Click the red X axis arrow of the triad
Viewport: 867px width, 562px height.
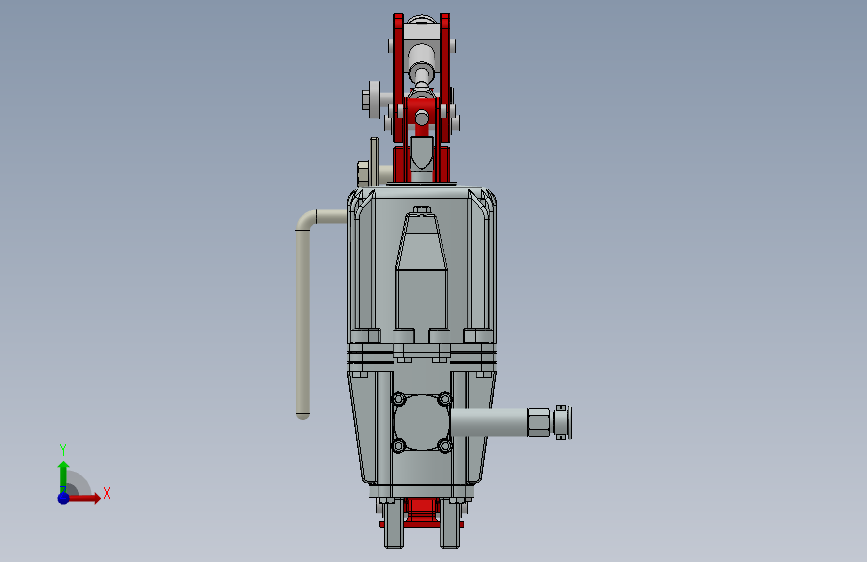[x=84, y=498]
